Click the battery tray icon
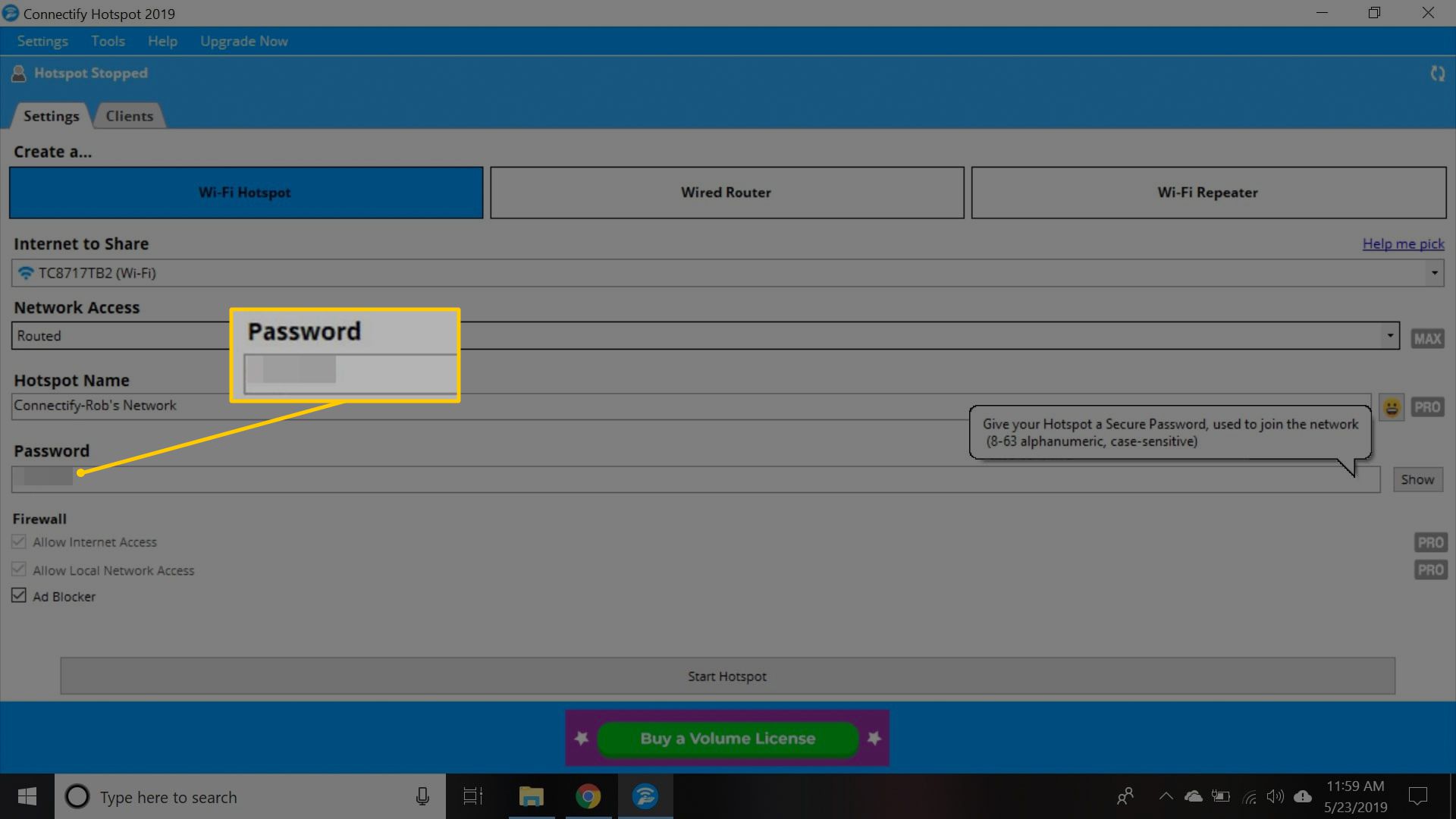The image size is (1456, 819). [x=1221, y=796]
